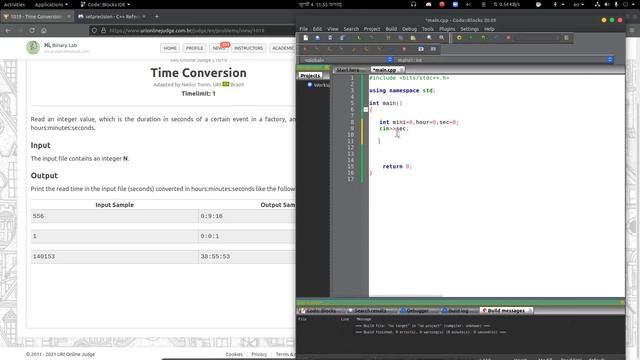Open the main() : int function dropdown

(x=504, y=60)
